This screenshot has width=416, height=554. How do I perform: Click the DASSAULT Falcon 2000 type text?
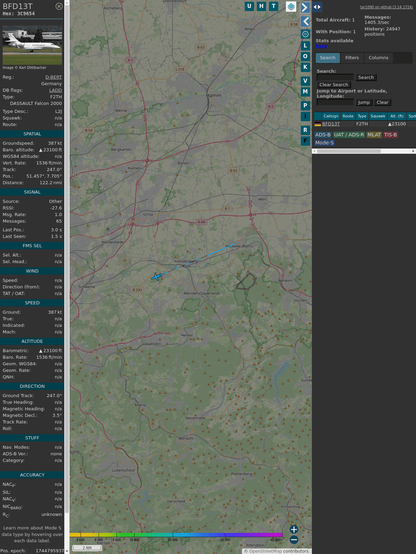[36, 104]
